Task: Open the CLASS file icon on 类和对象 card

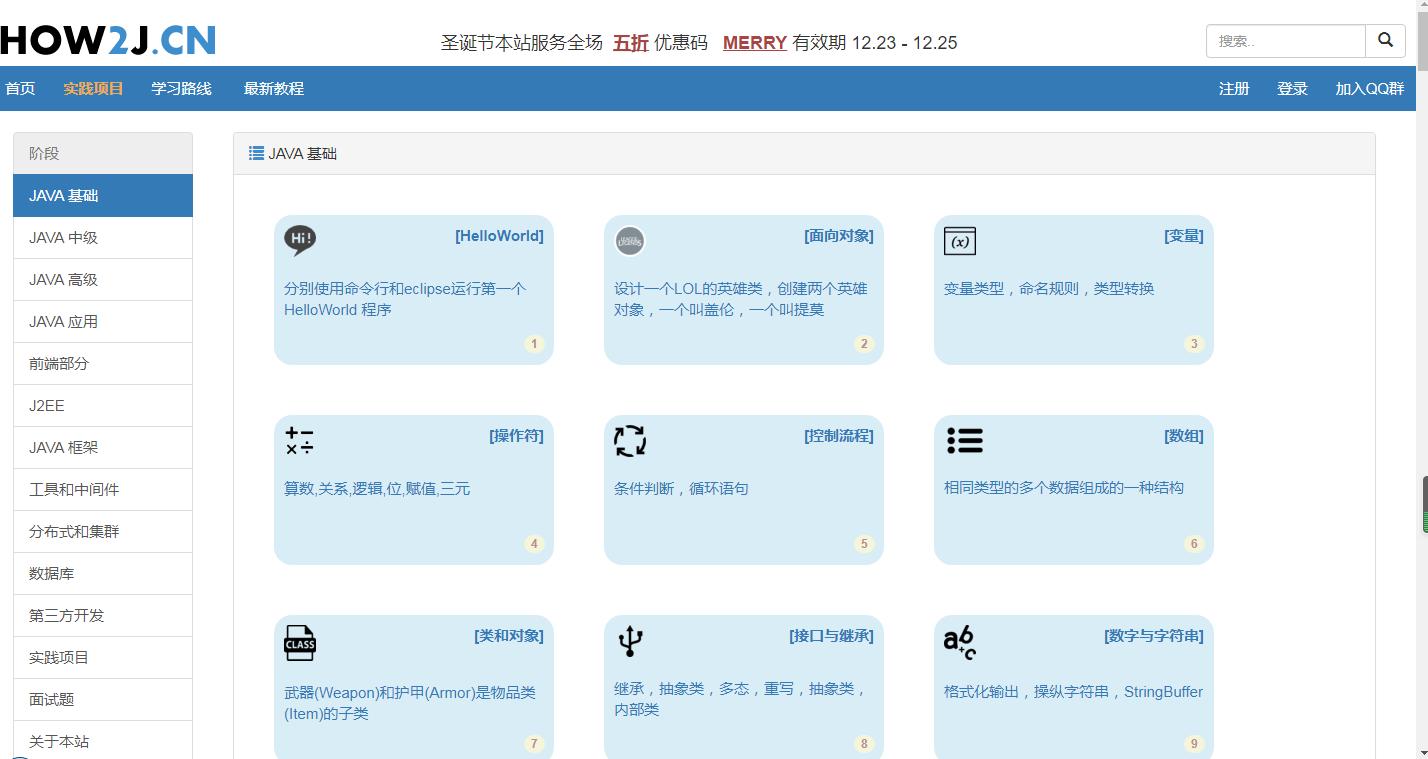Action: 299,642
